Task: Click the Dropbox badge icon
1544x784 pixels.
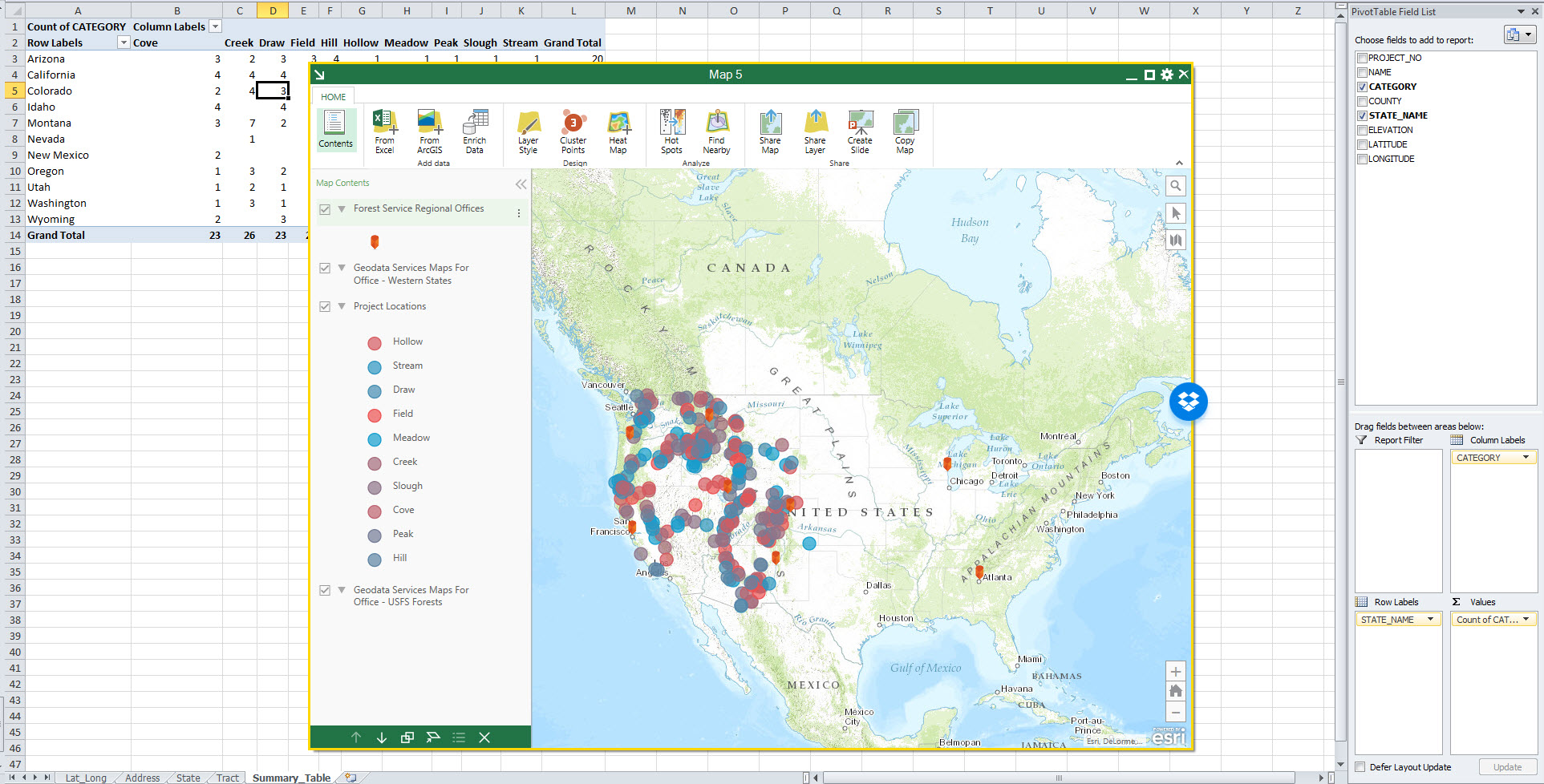Action: pos(1189,402)
